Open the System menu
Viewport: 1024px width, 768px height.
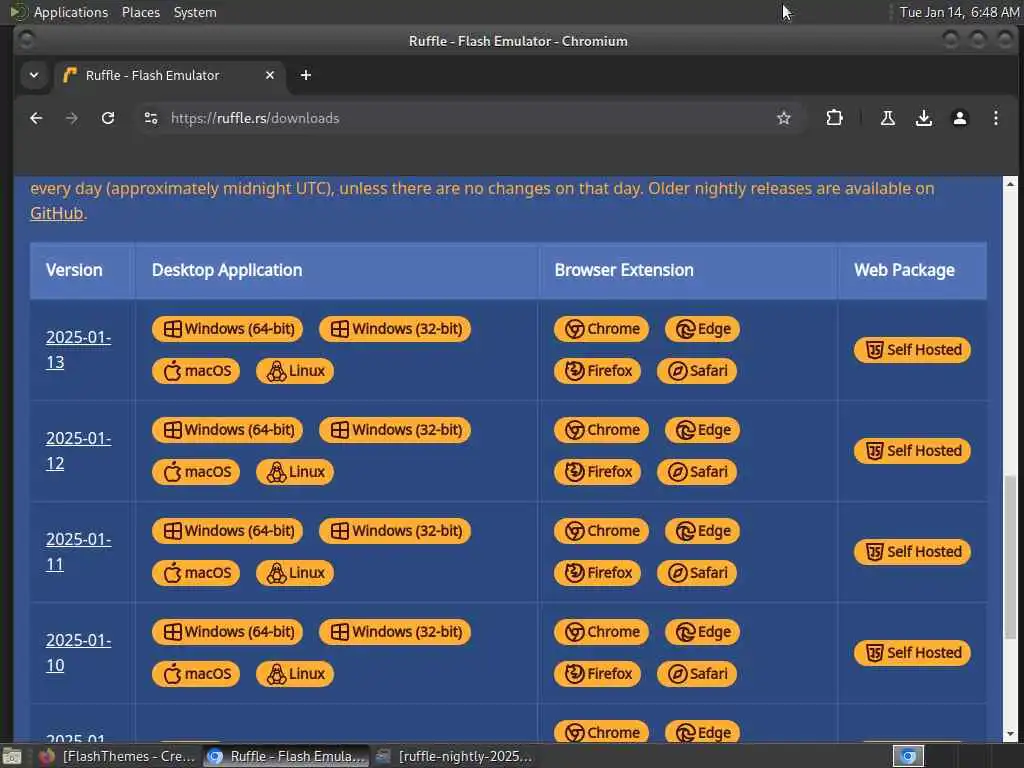[x=195, y=12]
